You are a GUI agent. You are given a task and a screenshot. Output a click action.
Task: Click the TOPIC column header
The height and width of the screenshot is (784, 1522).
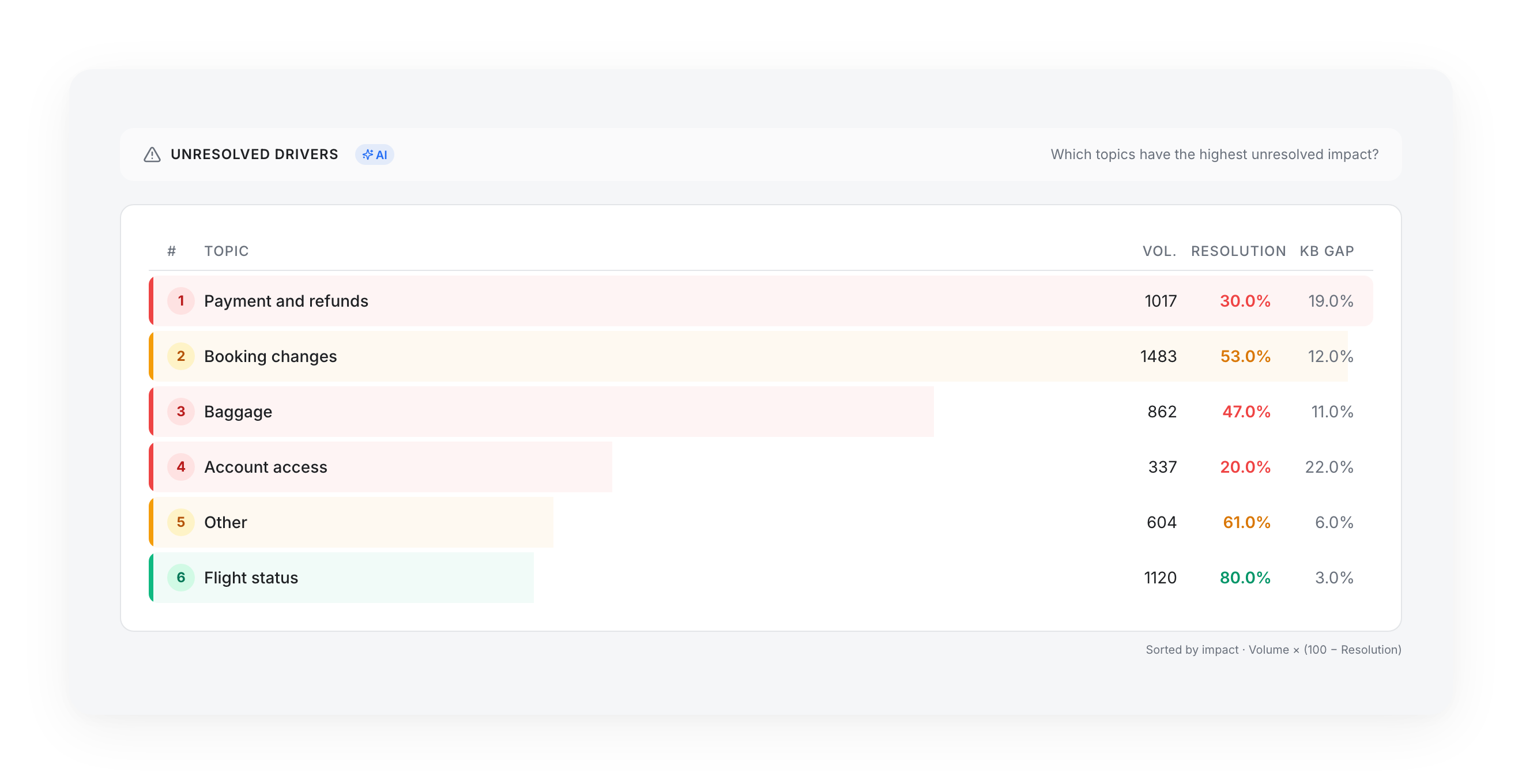[x=227, y=251]
